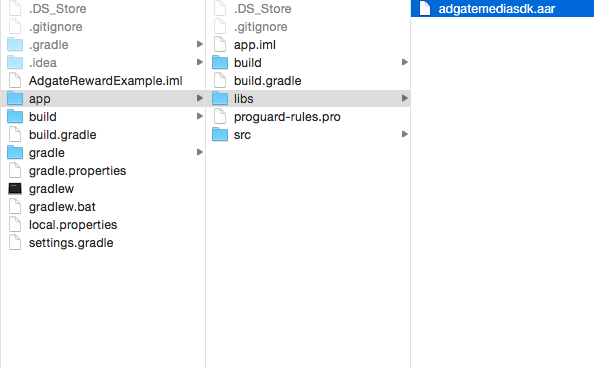The image size is (594, 368).
Task: Click the src folder icon
Action: pyautogui.click(x=220, y=135)
